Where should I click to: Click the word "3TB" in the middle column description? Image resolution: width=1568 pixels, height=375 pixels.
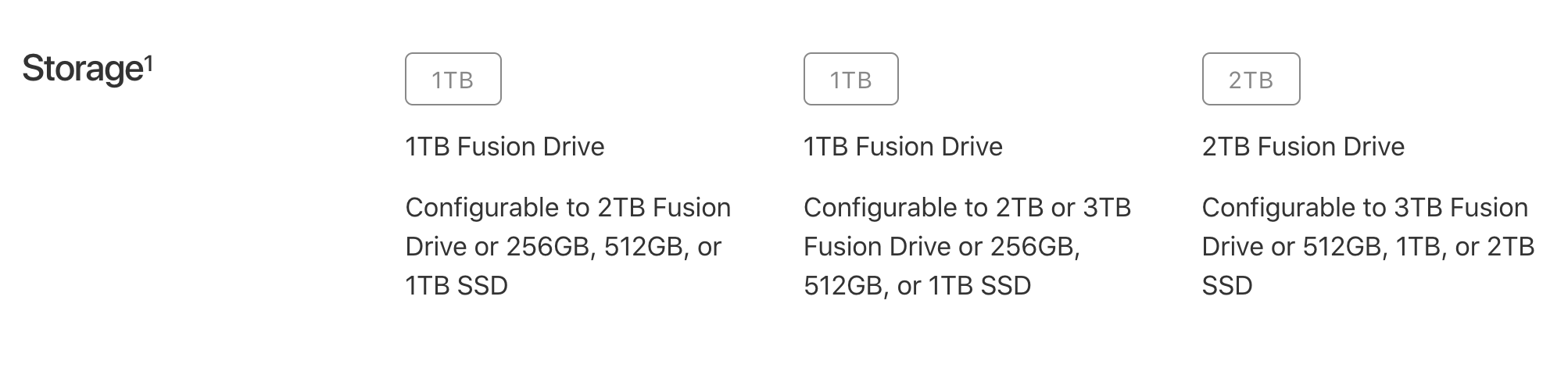[1107, 208]
